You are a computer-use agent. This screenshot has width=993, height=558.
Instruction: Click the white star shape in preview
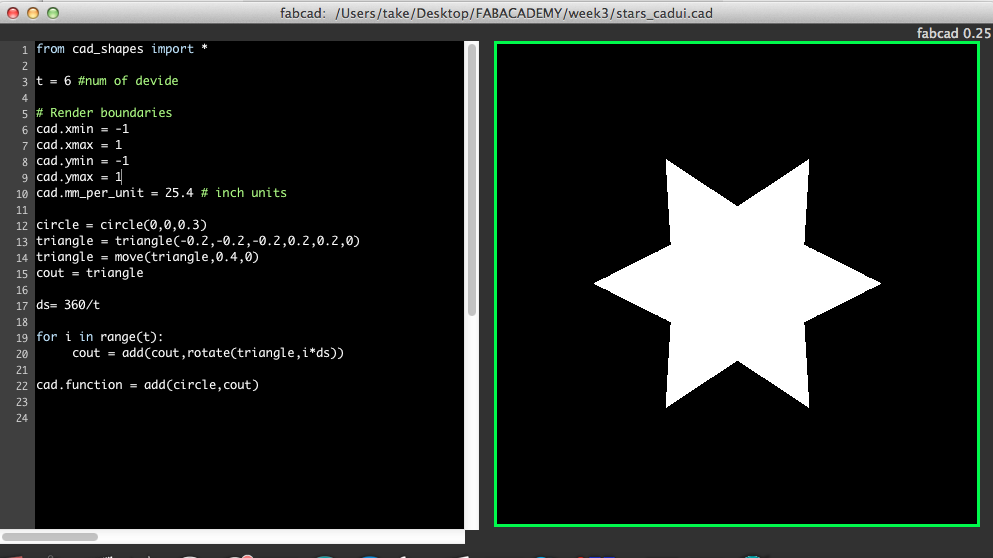point(737,283)
